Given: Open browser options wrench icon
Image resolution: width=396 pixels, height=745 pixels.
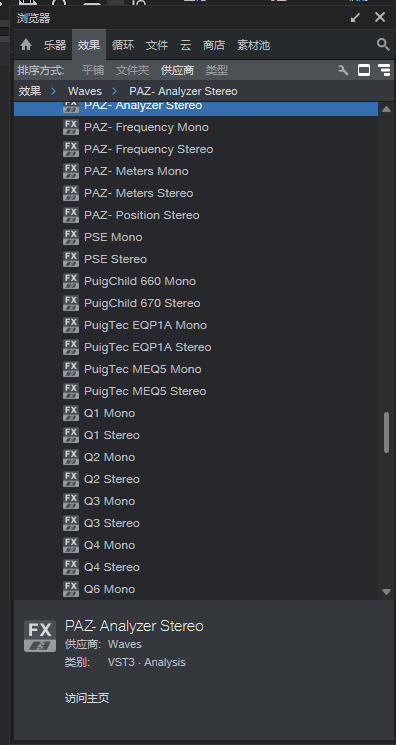Looking at the screenshot, I should click(x=343, y=70).
